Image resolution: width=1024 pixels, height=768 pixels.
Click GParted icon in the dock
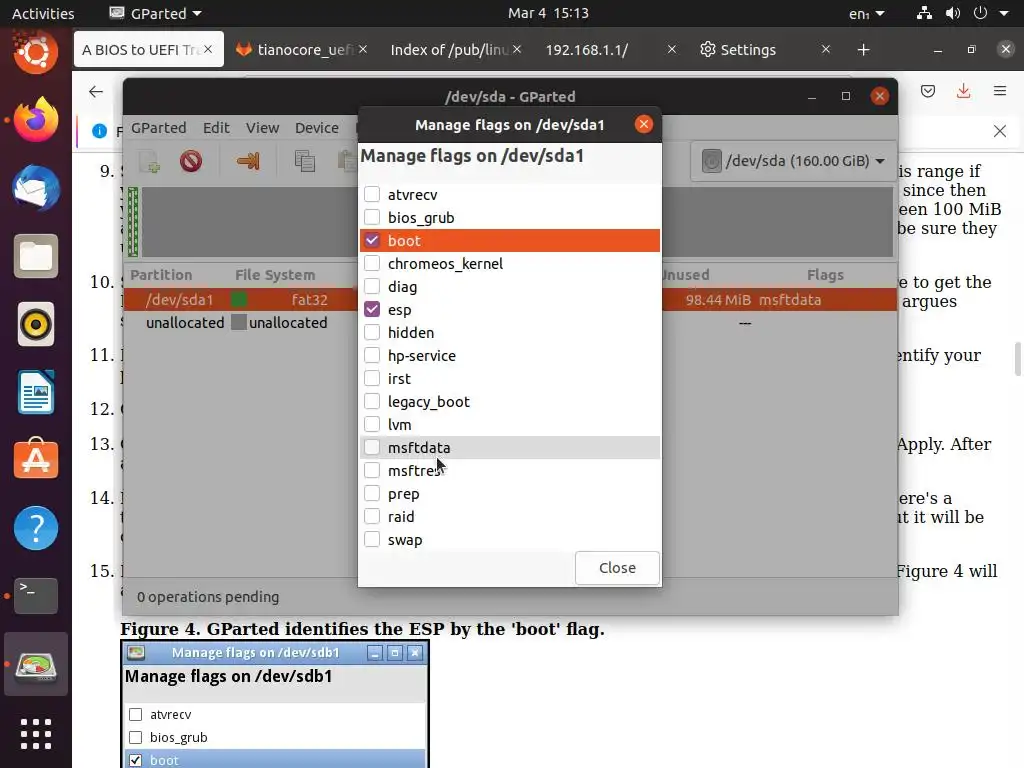pos(35,665)
